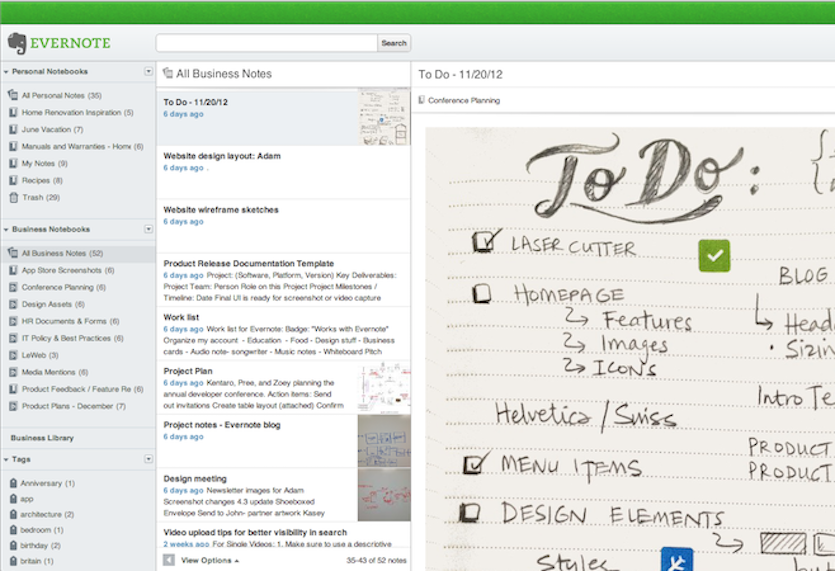This screenshot has height=571, width=835.
Task: Click the Project Plan note thumbnail
Action: click(x=384, y=387)
